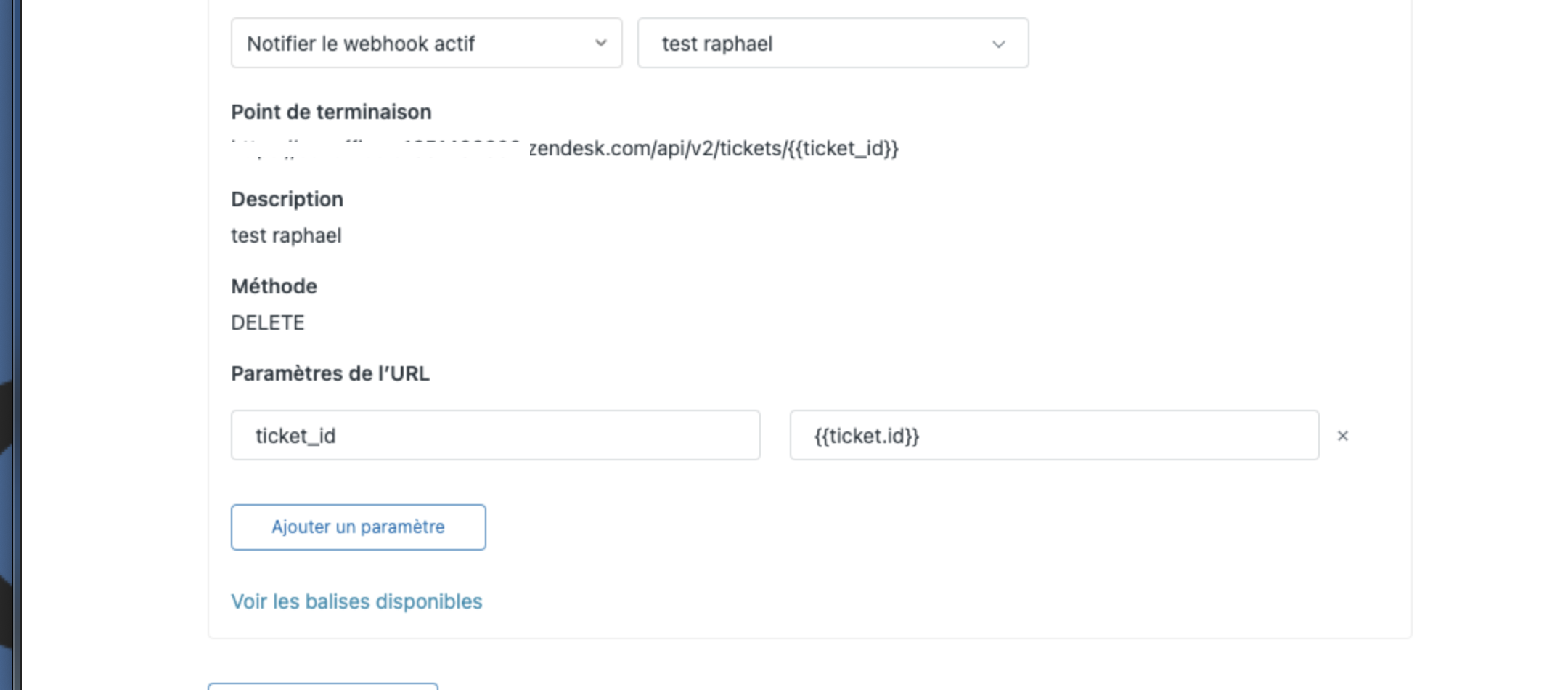Screen dimensions: 1568x690
Task: Focus the ticket_id parameter name field
Action: [495, 436]
